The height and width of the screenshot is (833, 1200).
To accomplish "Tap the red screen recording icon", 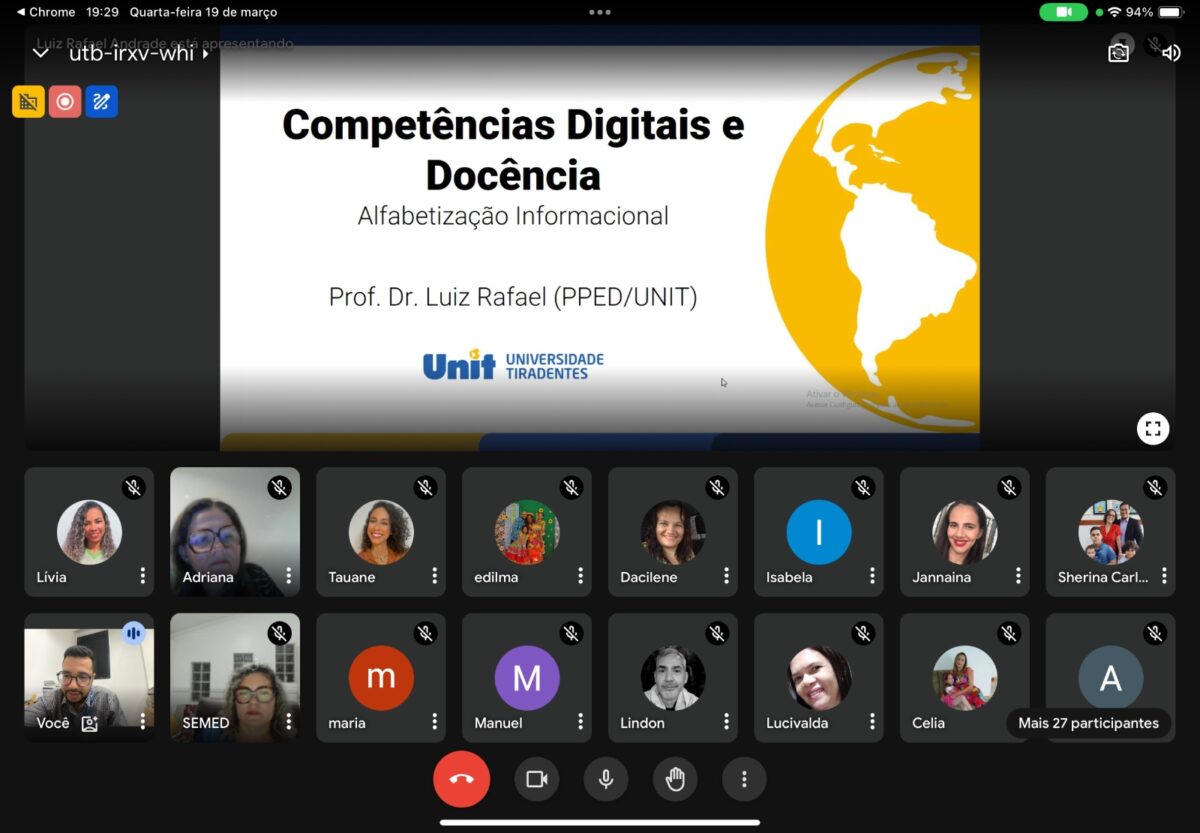I will 64,101.
